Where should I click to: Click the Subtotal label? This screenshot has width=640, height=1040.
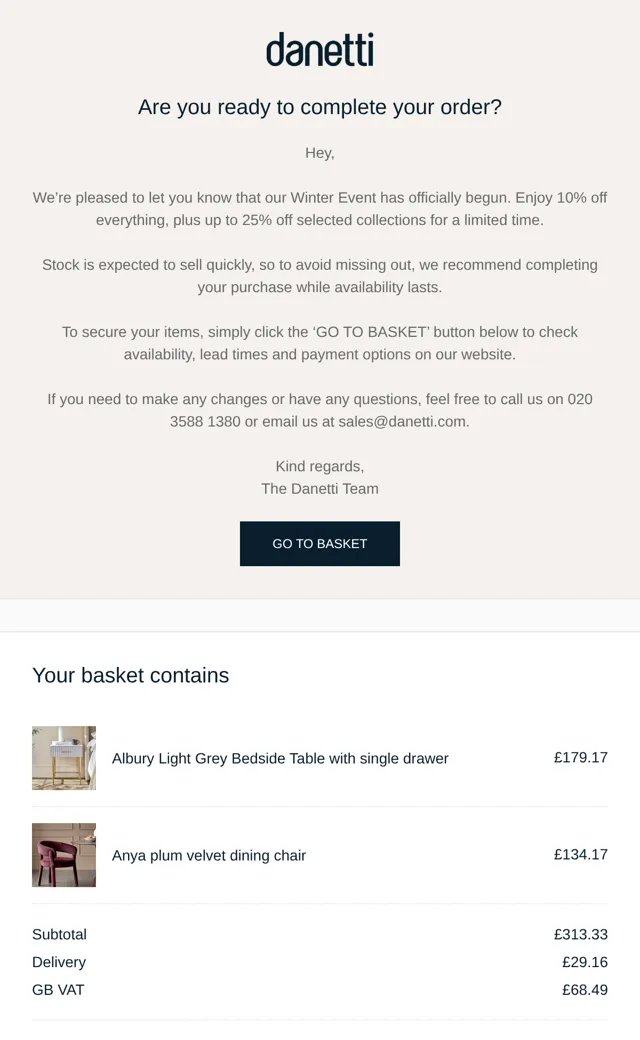59,935
